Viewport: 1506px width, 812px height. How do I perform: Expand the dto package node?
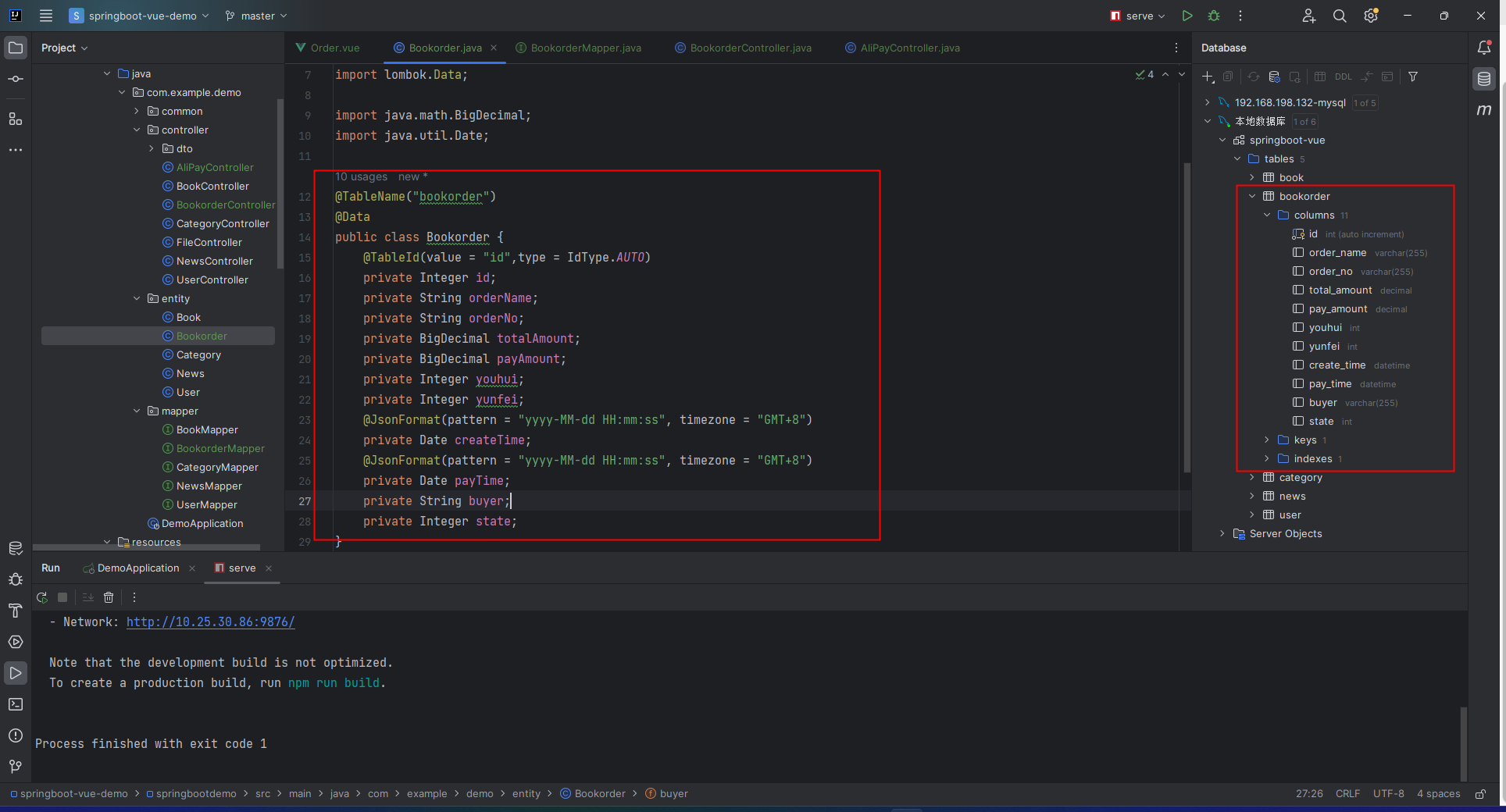coord(152,149)
